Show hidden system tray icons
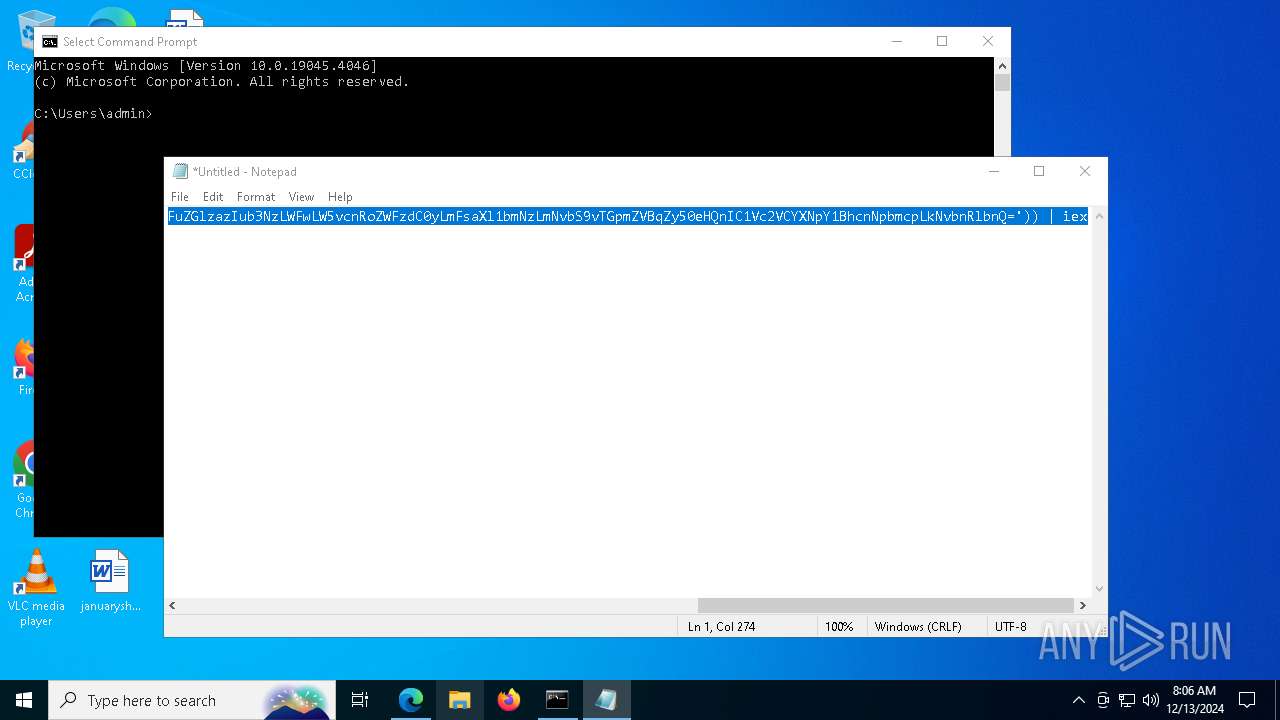Viewport: 1280px width, 720px height. [x=1078, y=700]
